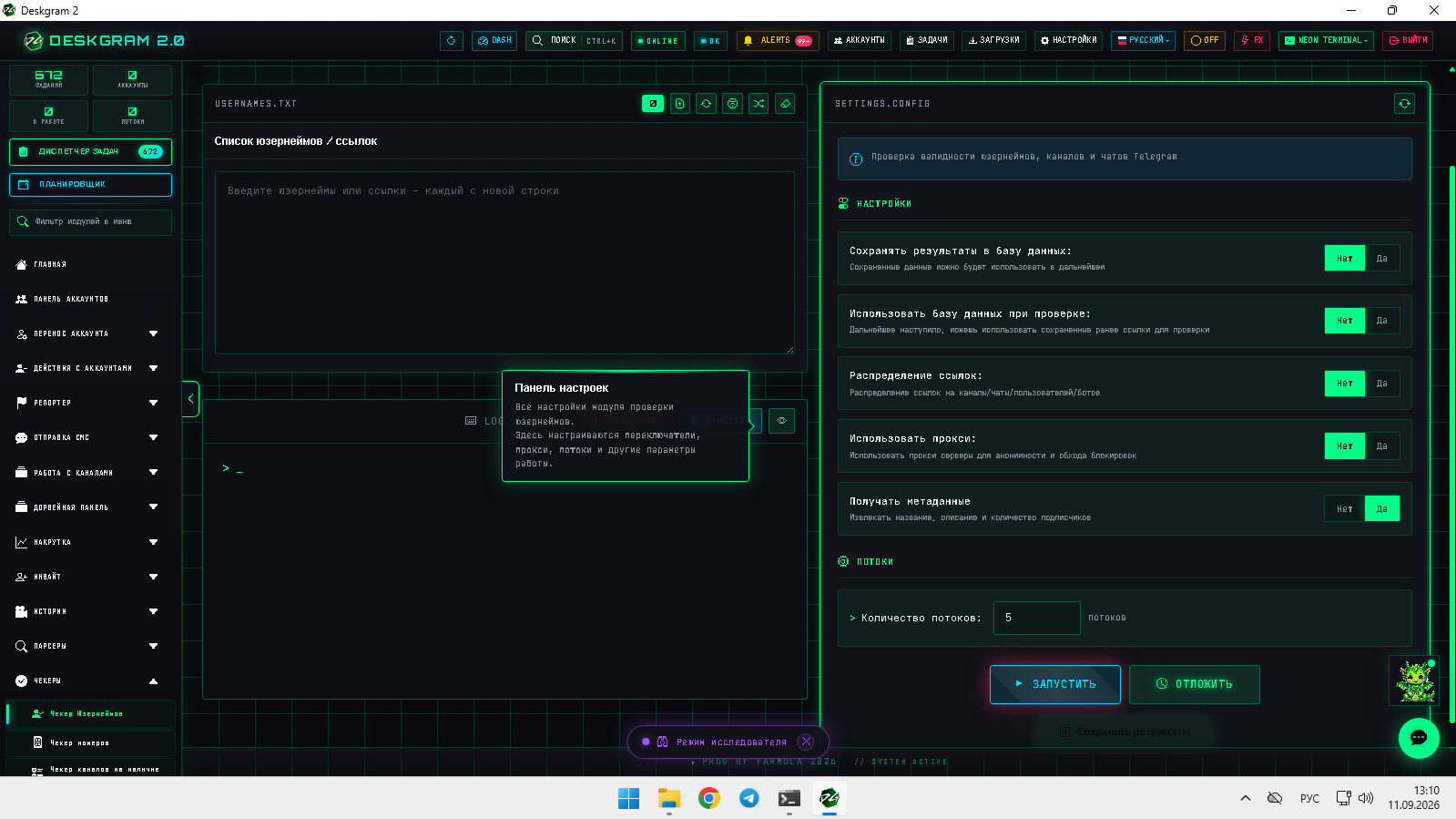This screenshot has width=1456, height=819.
Task: Close the explorer mode pill
Action: click(x=806, y=742)
